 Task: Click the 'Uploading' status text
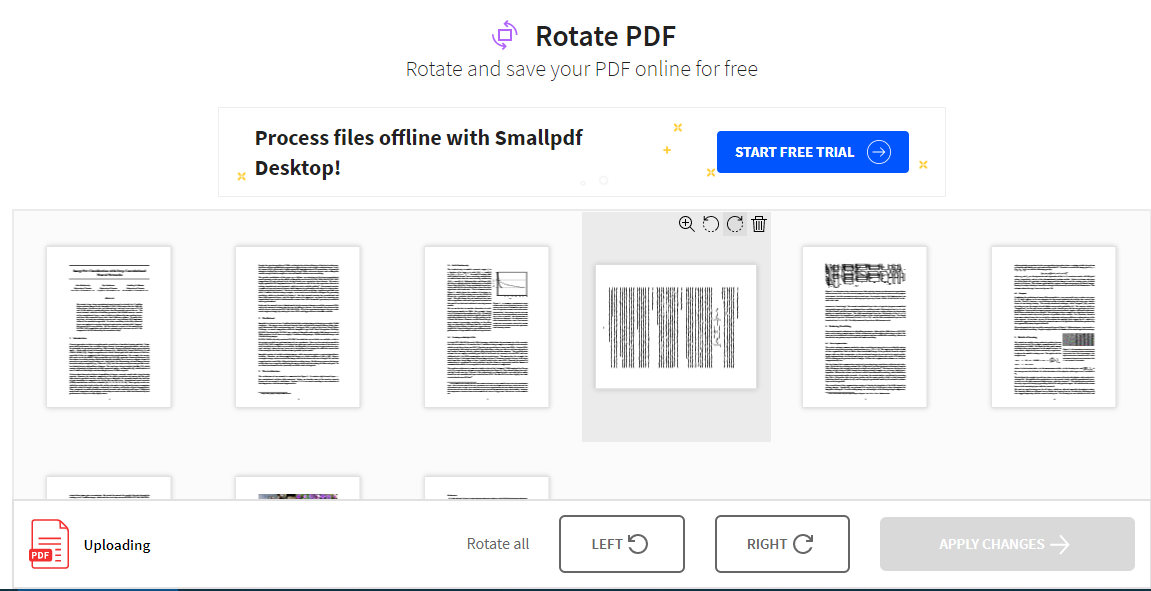[x=117, y=545]
